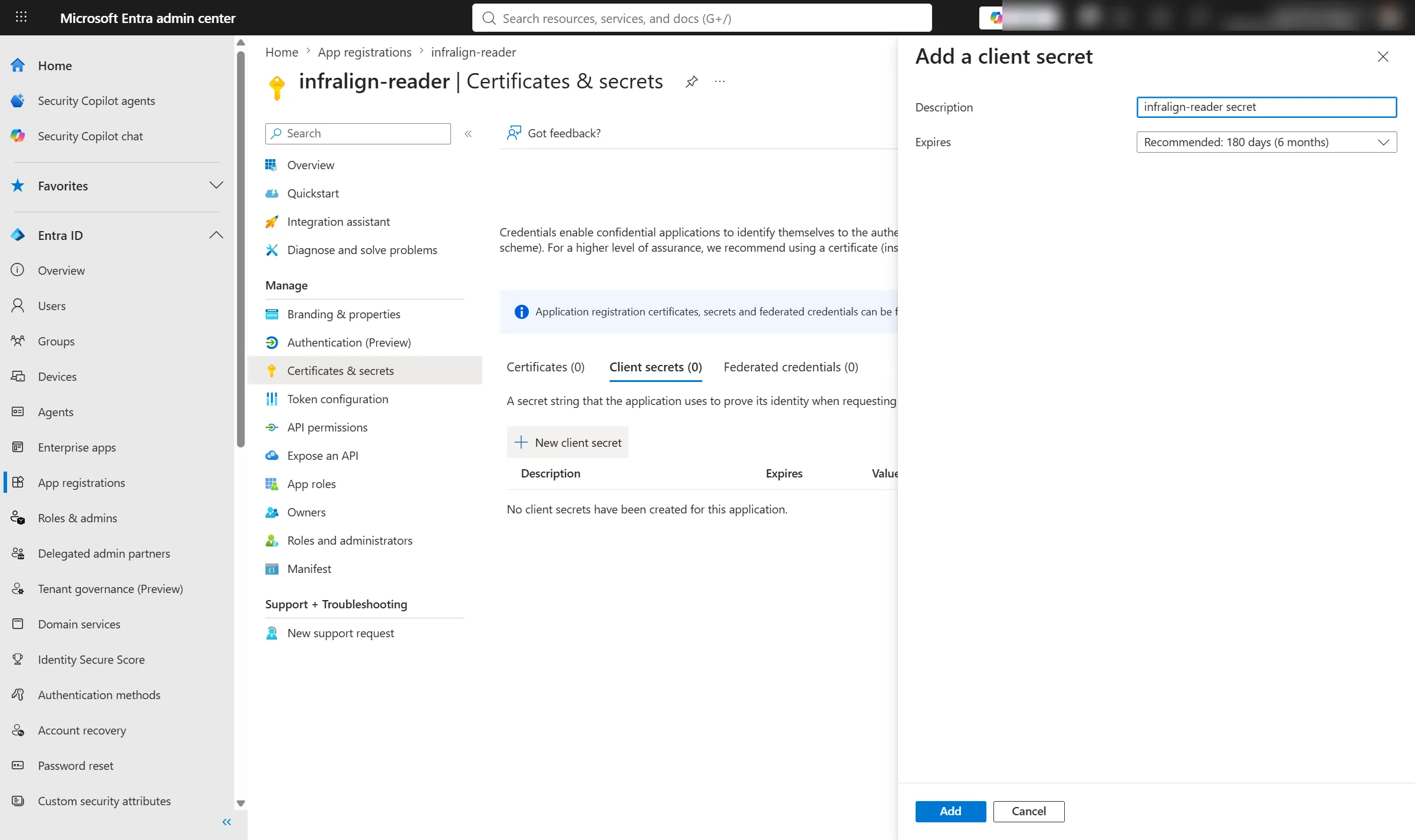1415x840 pixels.
Task: Sort by Expires column header
Action: [784, 473]
